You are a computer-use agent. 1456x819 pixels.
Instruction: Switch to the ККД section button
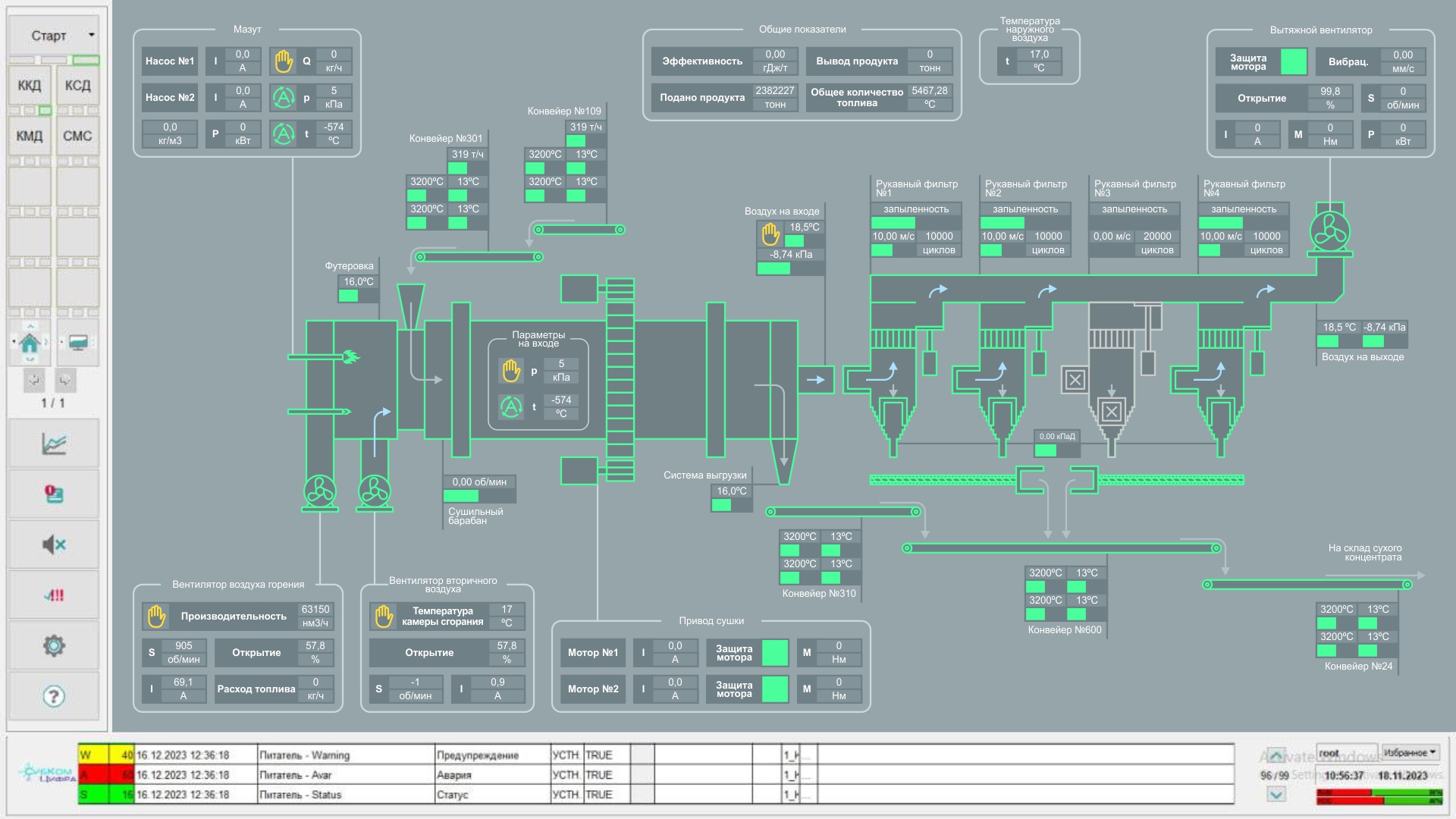pyautogui.click(x=30, y=86)
